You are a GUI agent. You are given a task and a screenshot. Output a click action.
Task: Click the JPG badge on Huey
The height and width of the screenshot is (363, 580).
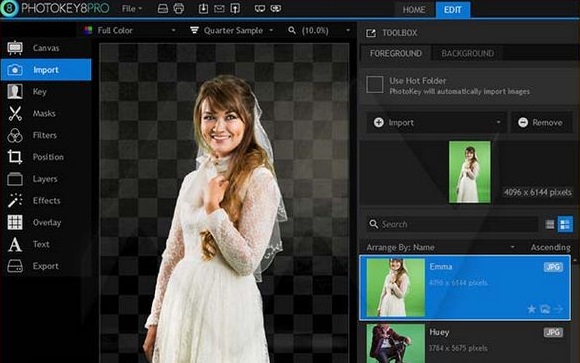tap(553, 332)
